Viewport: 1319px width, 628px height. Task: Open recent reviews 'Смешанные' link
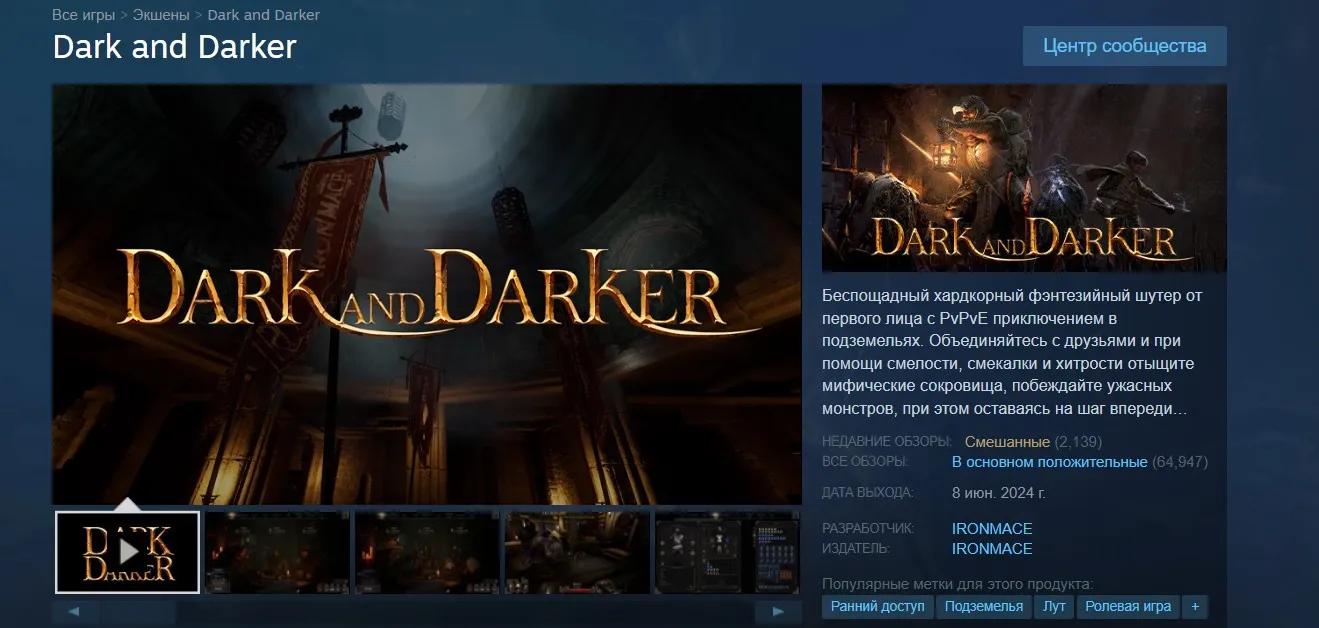click(1007, 442)
